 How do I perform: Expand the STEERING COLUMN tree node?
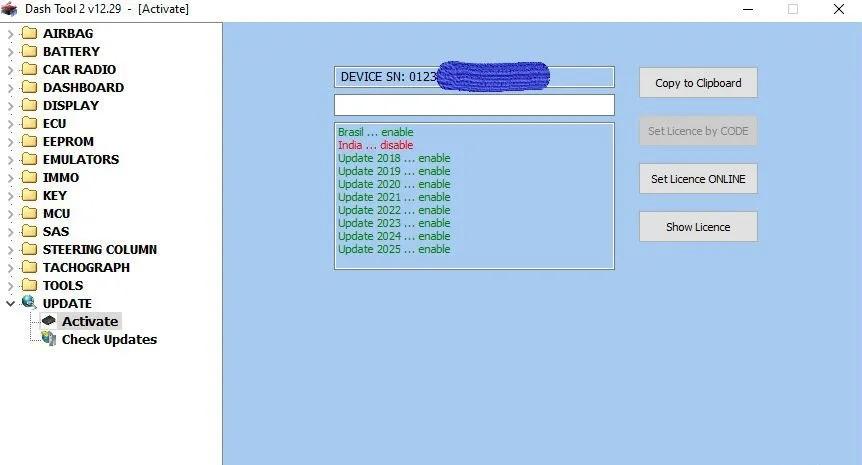pyautogui.click(x=10, y=250)
